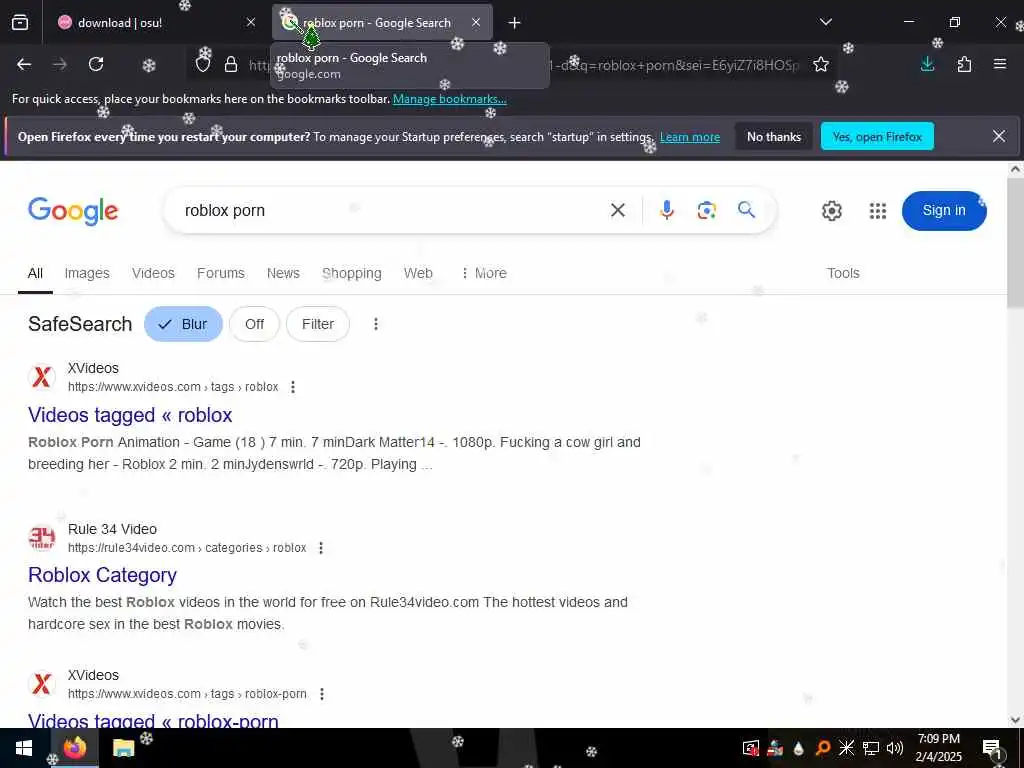Switch to the Images results tab

tap(87, 273)
